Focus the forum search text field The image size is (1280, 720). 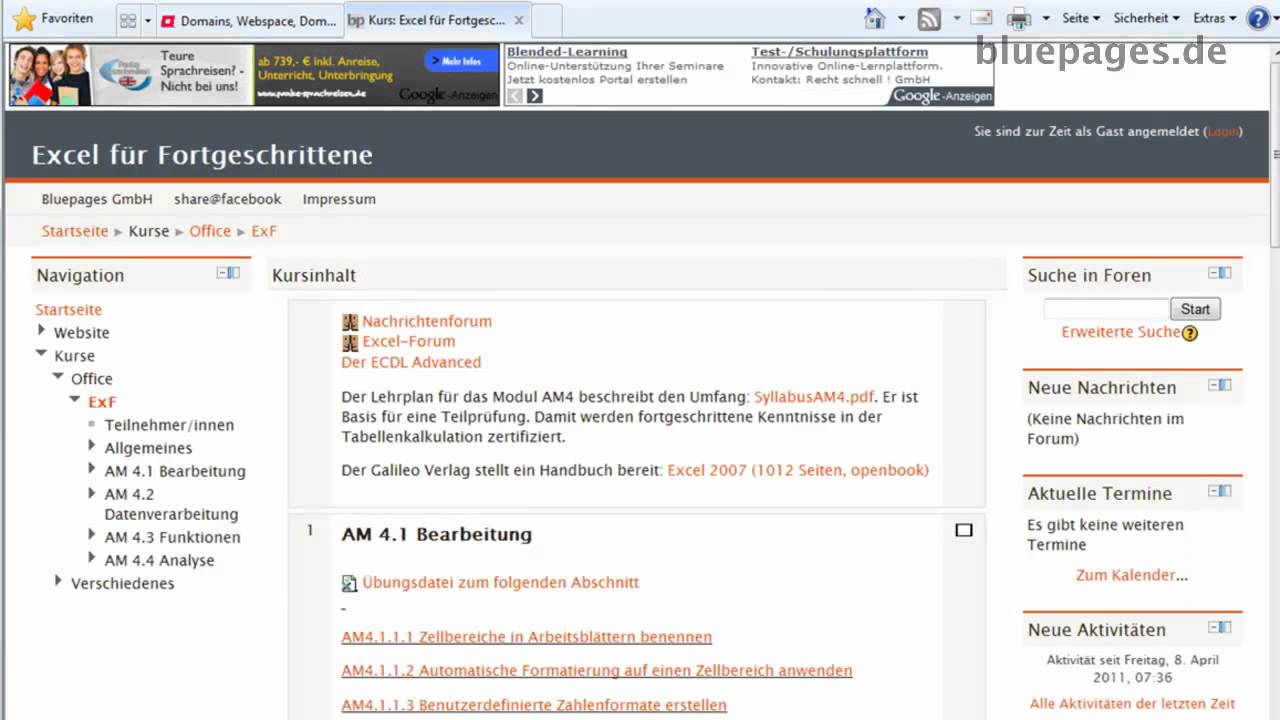(x=1106, y=309)
